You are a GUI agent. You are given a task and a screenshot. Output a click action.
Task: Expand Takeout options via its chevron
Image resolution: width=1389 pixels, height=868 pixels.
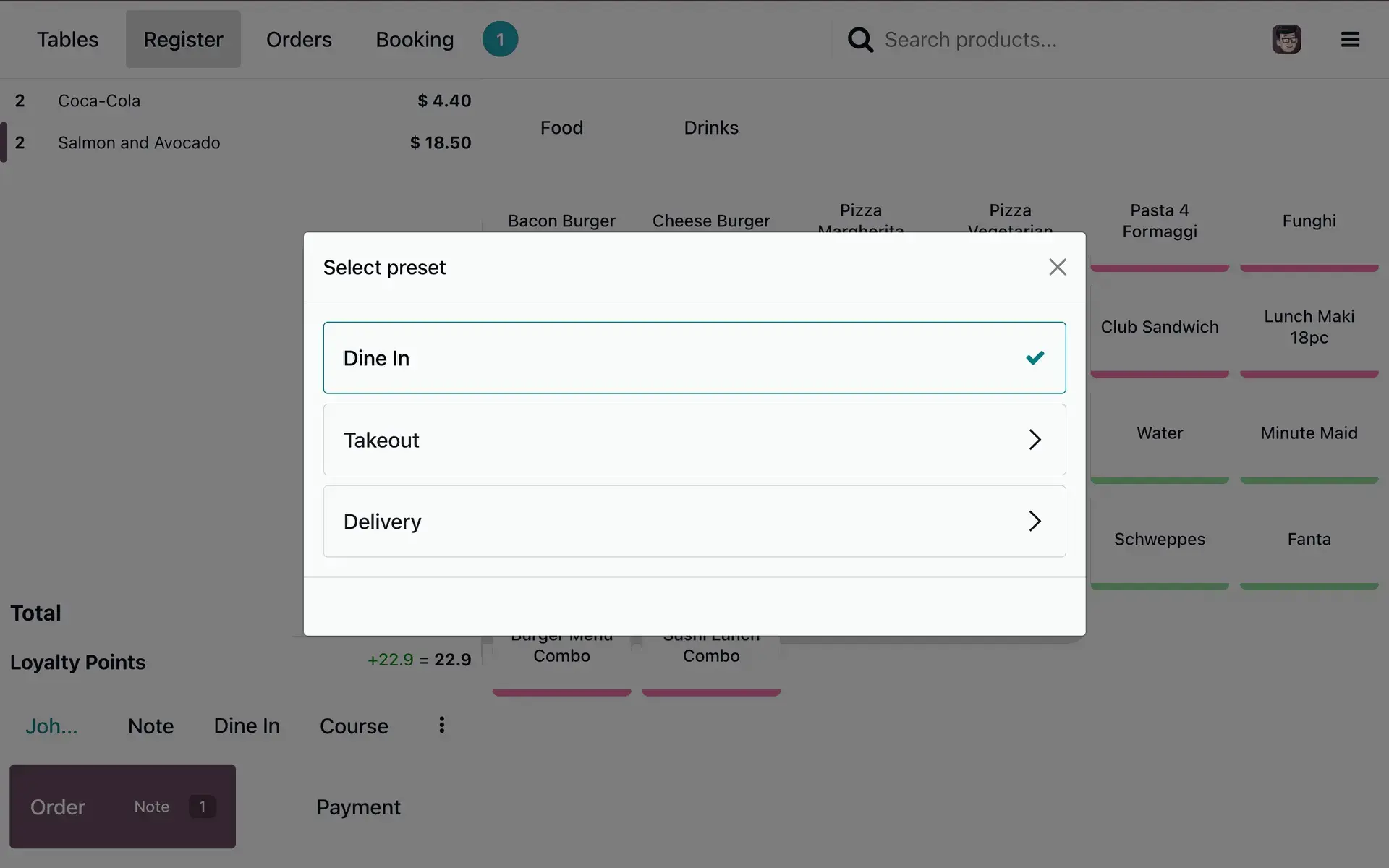(1035, 440)
